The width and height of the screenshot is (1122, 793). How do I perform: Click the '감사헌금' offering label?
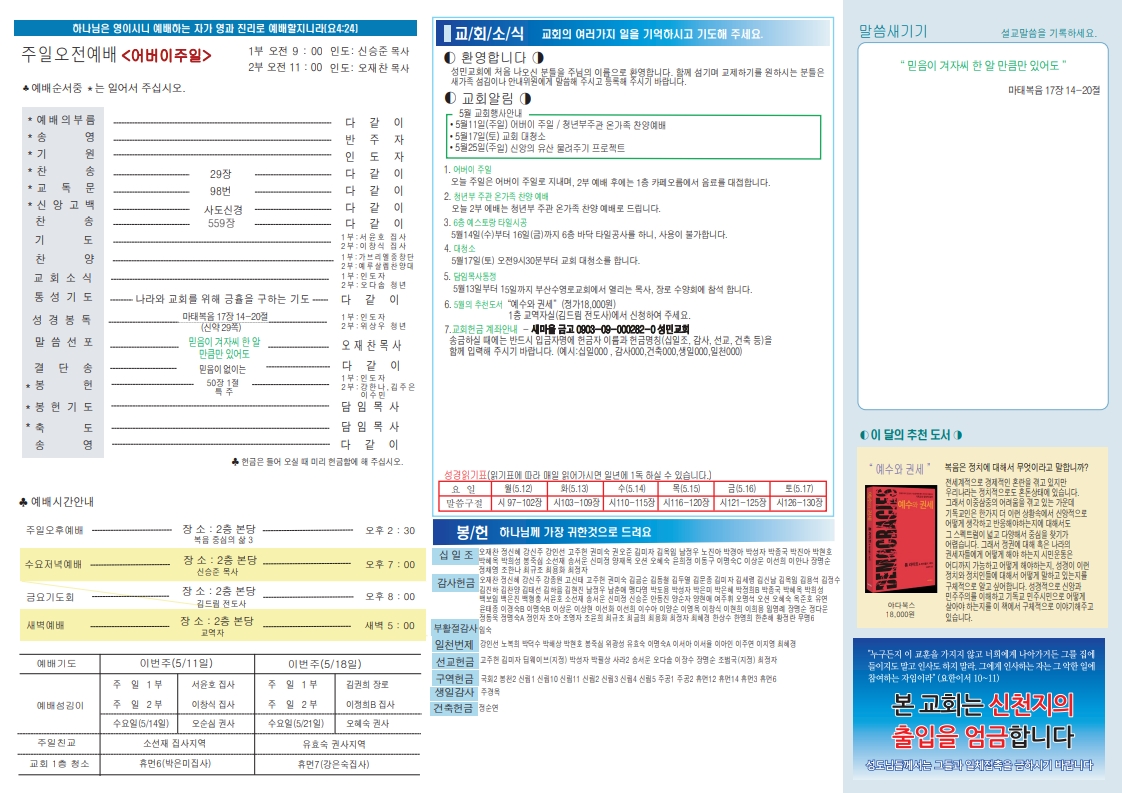coord(455,583)
